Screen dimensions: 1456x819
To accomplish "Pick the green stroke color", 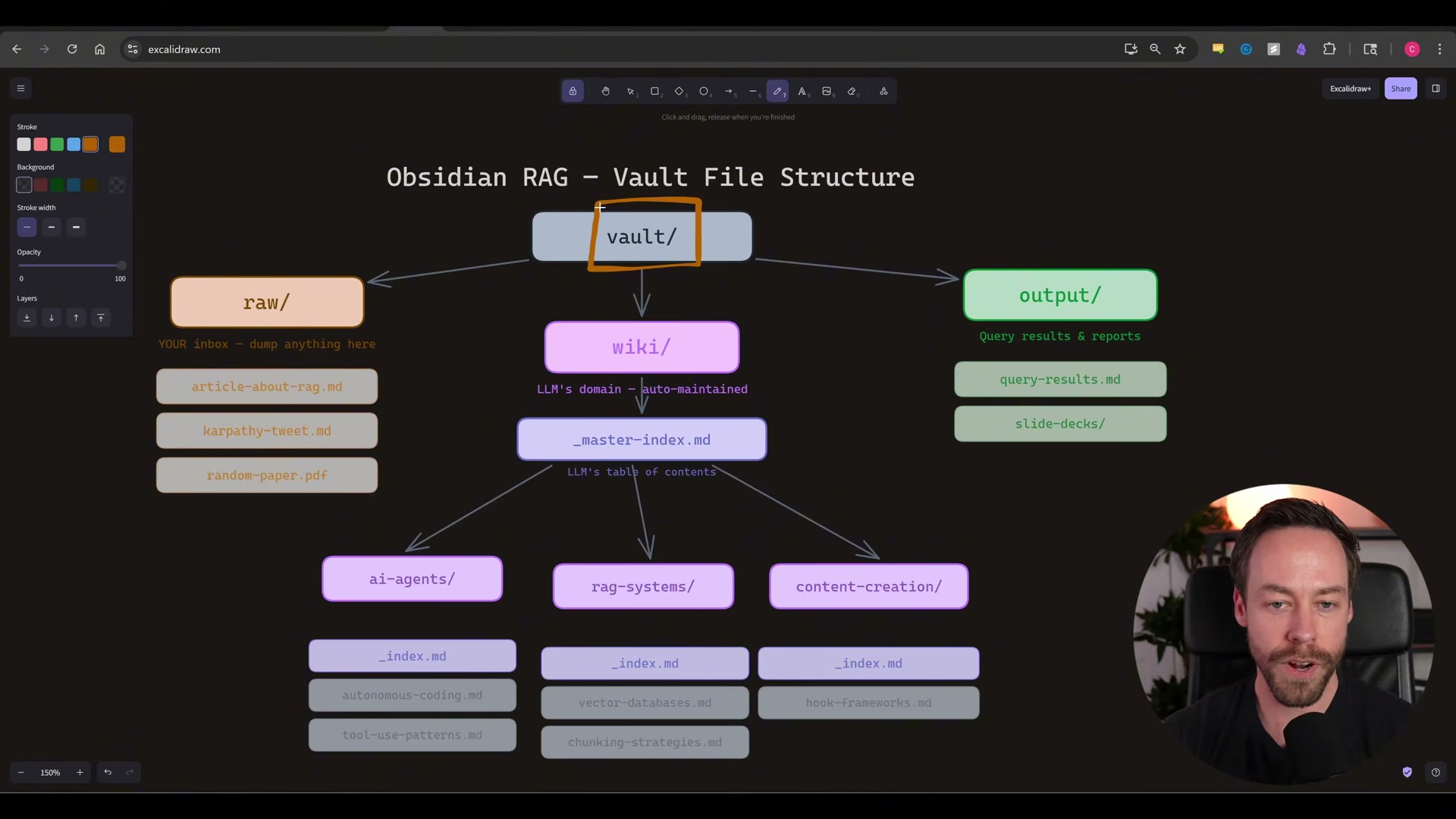I will click(57, 144).
